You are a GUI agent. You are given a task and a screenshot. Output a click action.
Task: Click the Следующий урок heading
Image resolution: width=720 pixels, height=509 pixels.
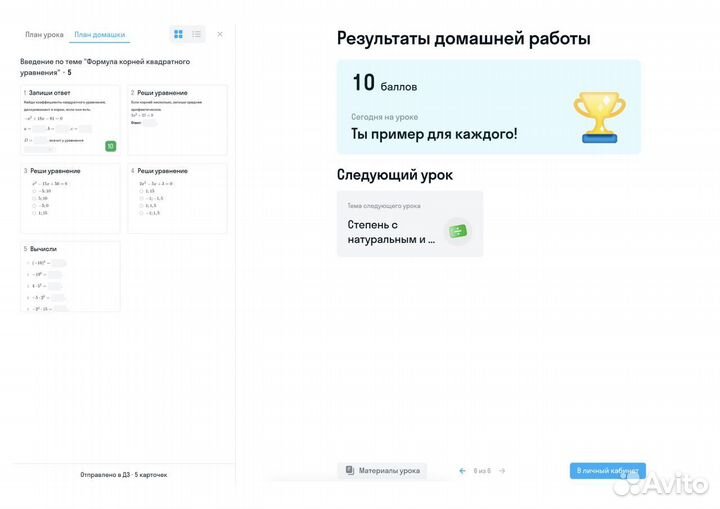coord(394,175)
